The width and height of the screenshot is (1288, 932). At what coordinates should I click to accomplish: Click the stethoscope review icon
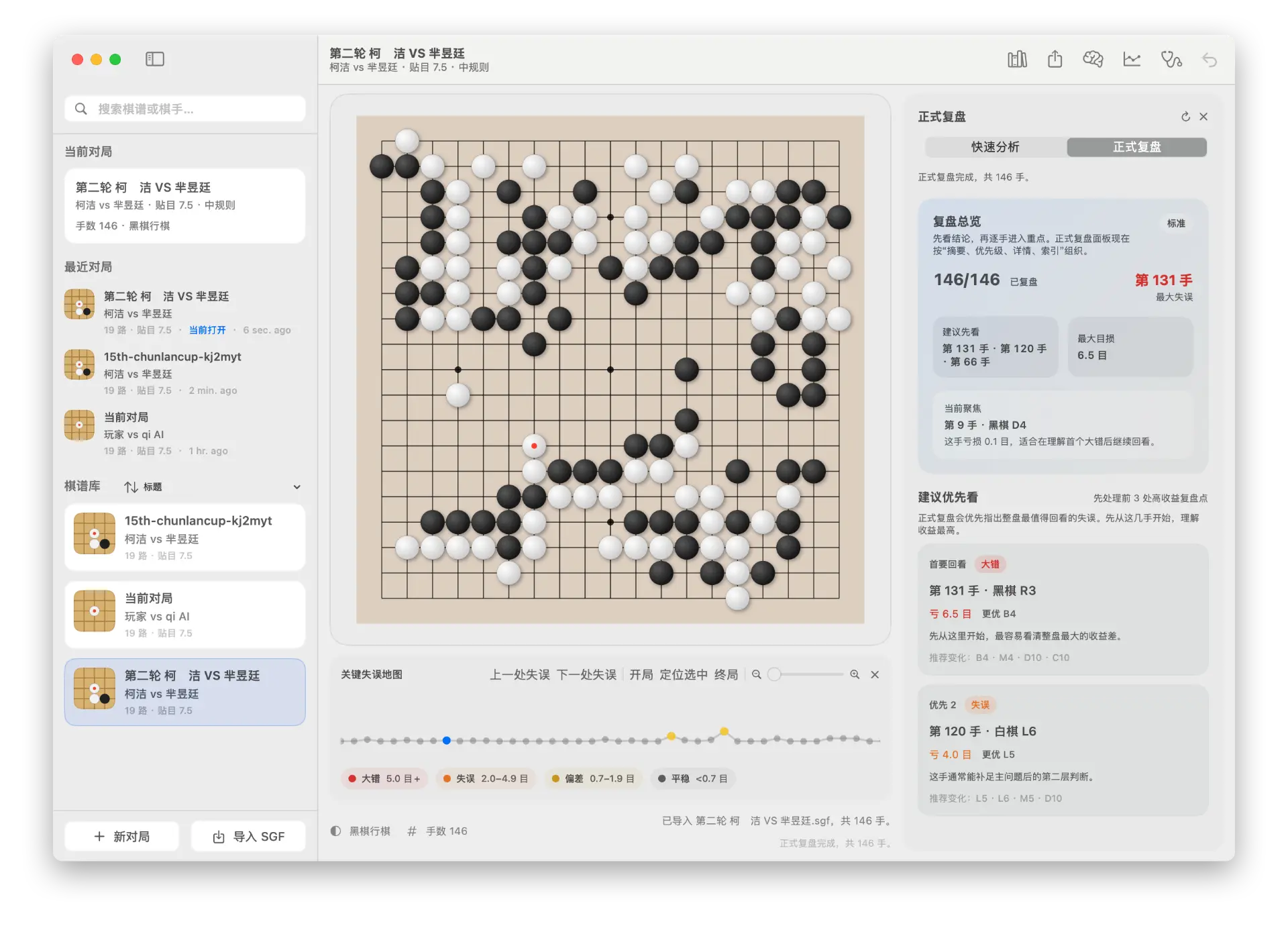pos(1171,60)
